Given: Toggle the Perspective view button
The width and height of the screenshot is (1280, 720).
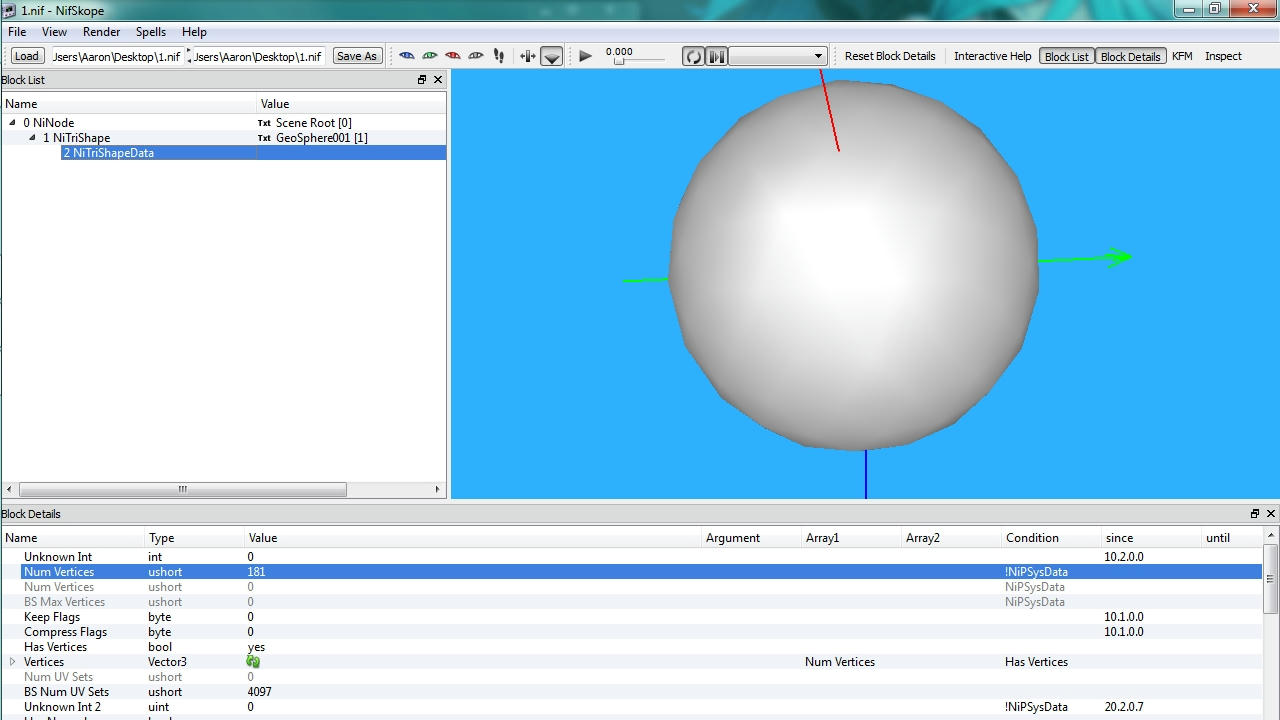Looking at the screenshot, I should [552, 56].
